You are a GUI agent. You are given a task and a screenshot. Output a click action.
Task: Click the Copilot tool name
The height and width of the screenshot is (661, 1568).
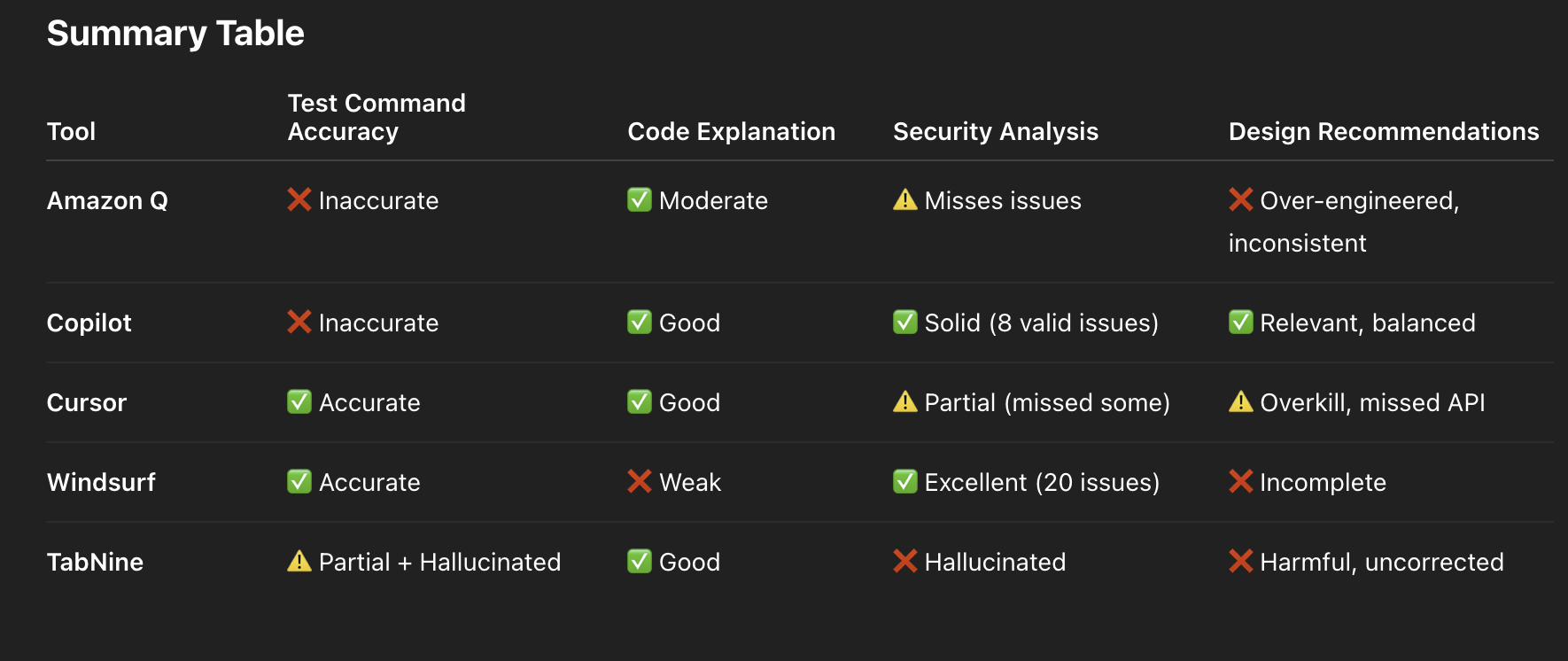coord(89,323)
